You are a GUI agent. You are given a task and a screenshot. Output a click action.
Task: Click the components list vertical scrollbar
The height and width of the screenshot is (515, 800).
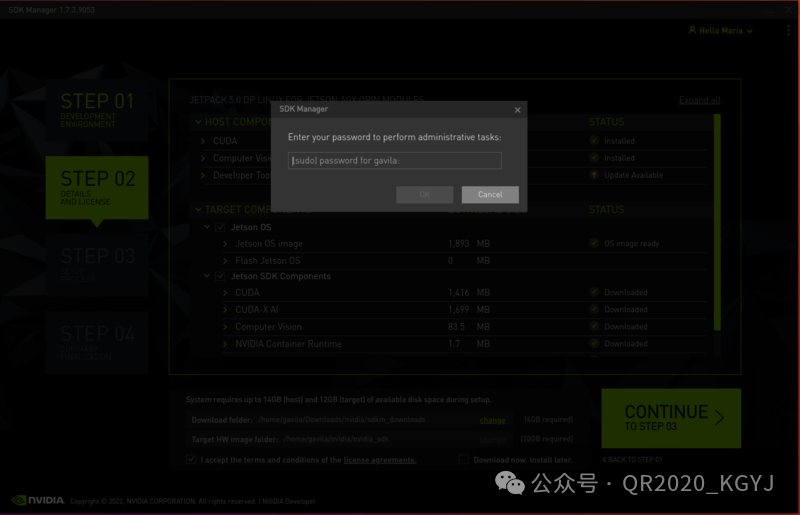717,223
